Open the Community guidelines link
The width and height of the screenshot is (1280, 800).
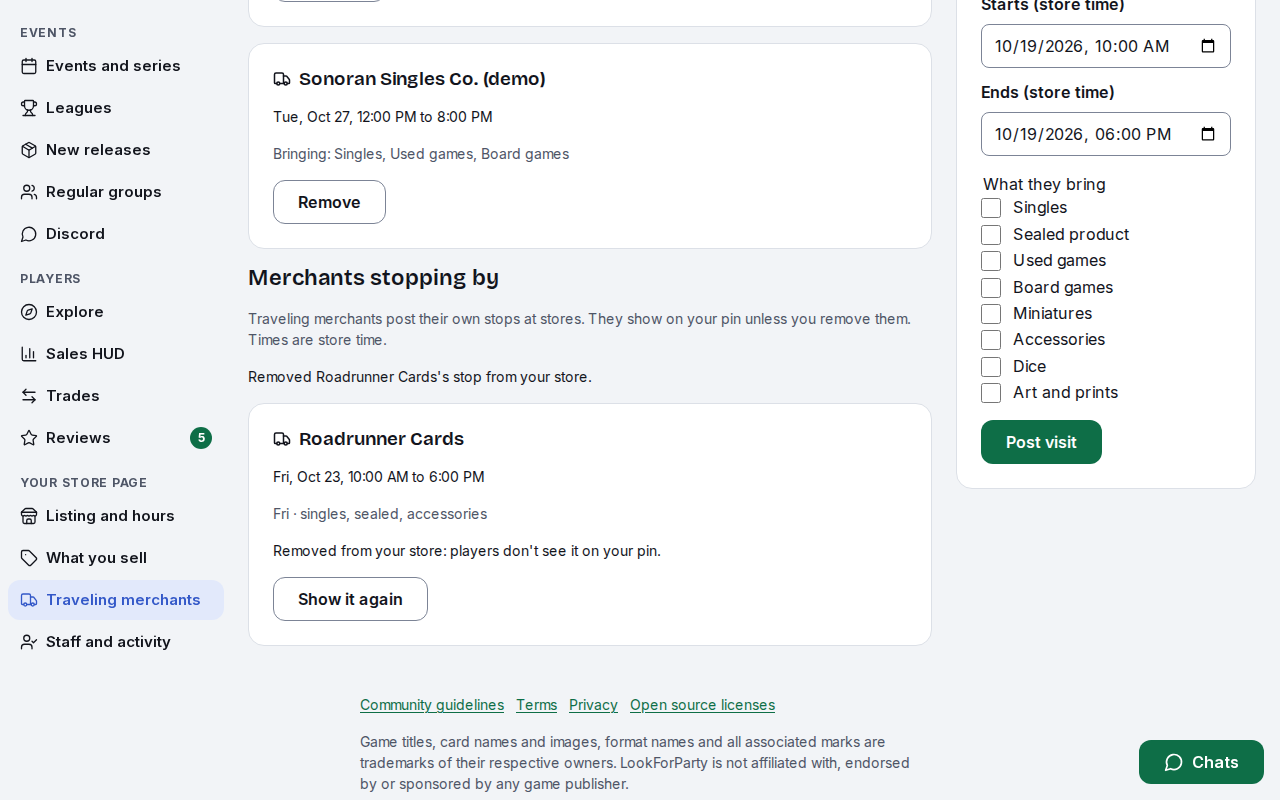(x=432, y=705)
